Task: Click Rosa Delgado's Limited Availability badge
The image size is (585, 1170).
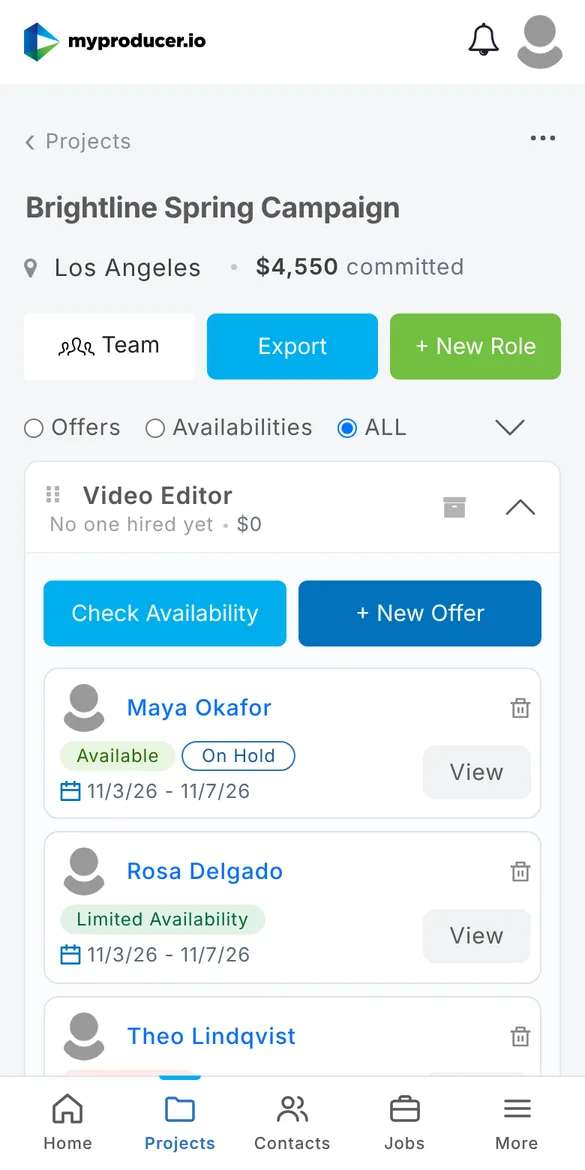Action: click(163, 919)
